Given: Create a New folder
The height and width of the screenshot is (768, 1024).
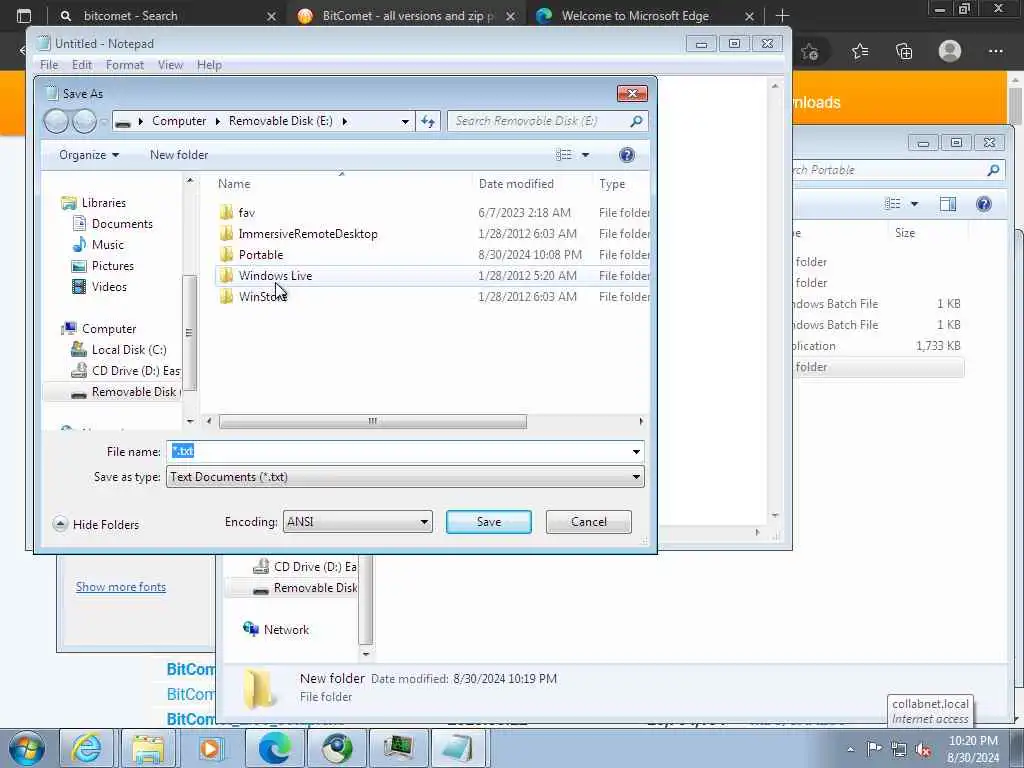Looking at the screenshot, I should click(x=179, y=155).
